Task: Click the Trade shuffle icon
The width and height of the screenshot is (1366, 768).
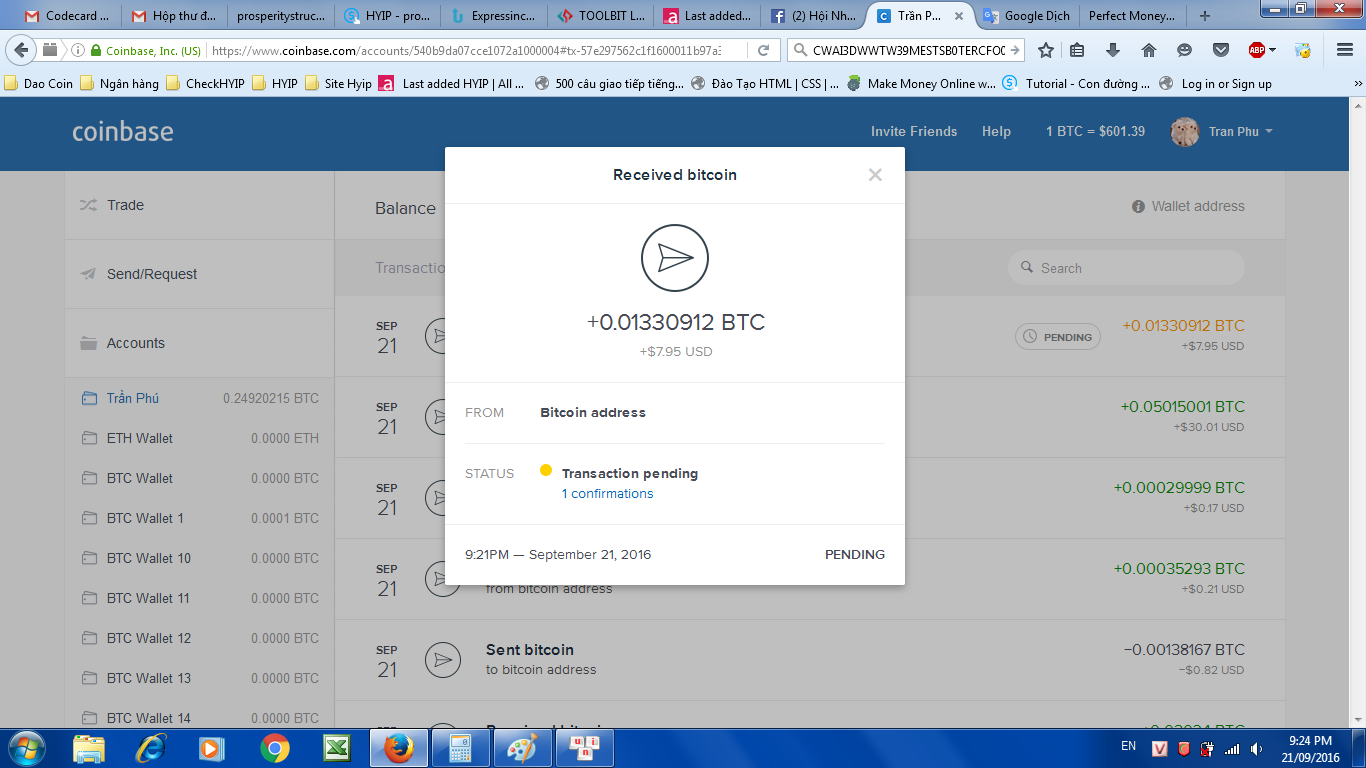Action: click(x=88, y=205)
